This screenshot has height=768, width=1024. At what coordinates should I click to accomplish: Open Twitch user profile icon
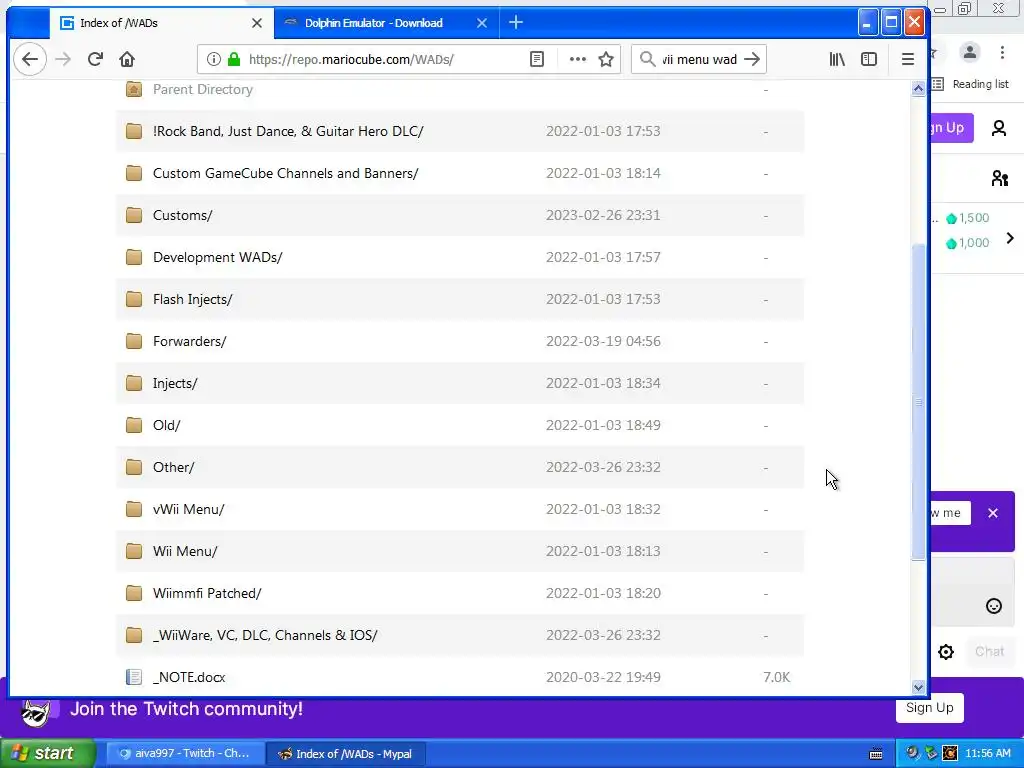coord(999,128)
